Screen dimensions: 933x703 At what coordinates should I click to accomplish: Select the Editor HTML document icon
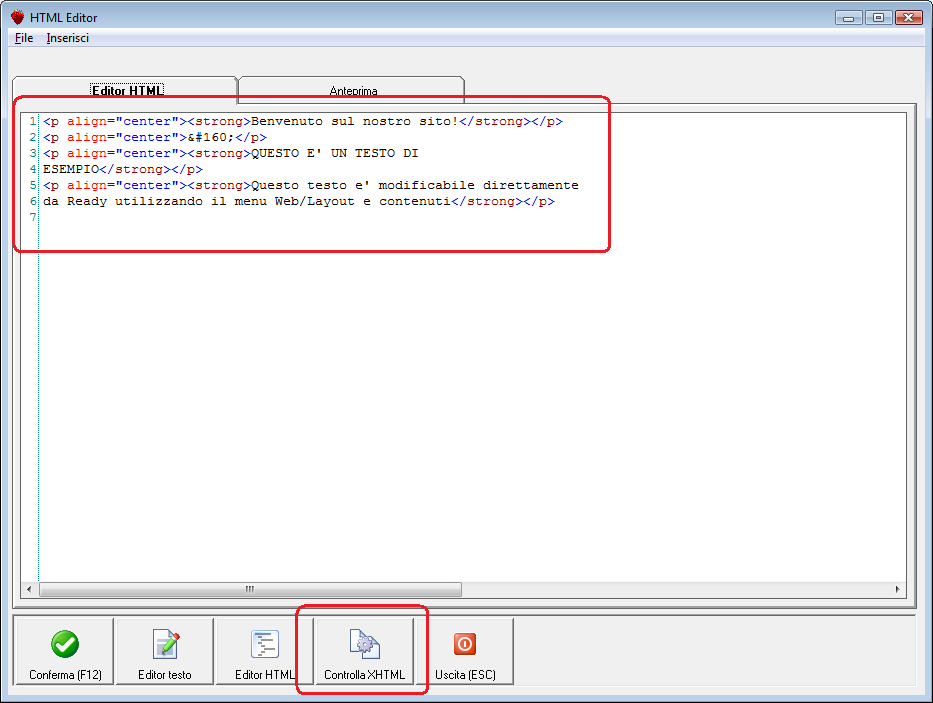coord(265,644)
